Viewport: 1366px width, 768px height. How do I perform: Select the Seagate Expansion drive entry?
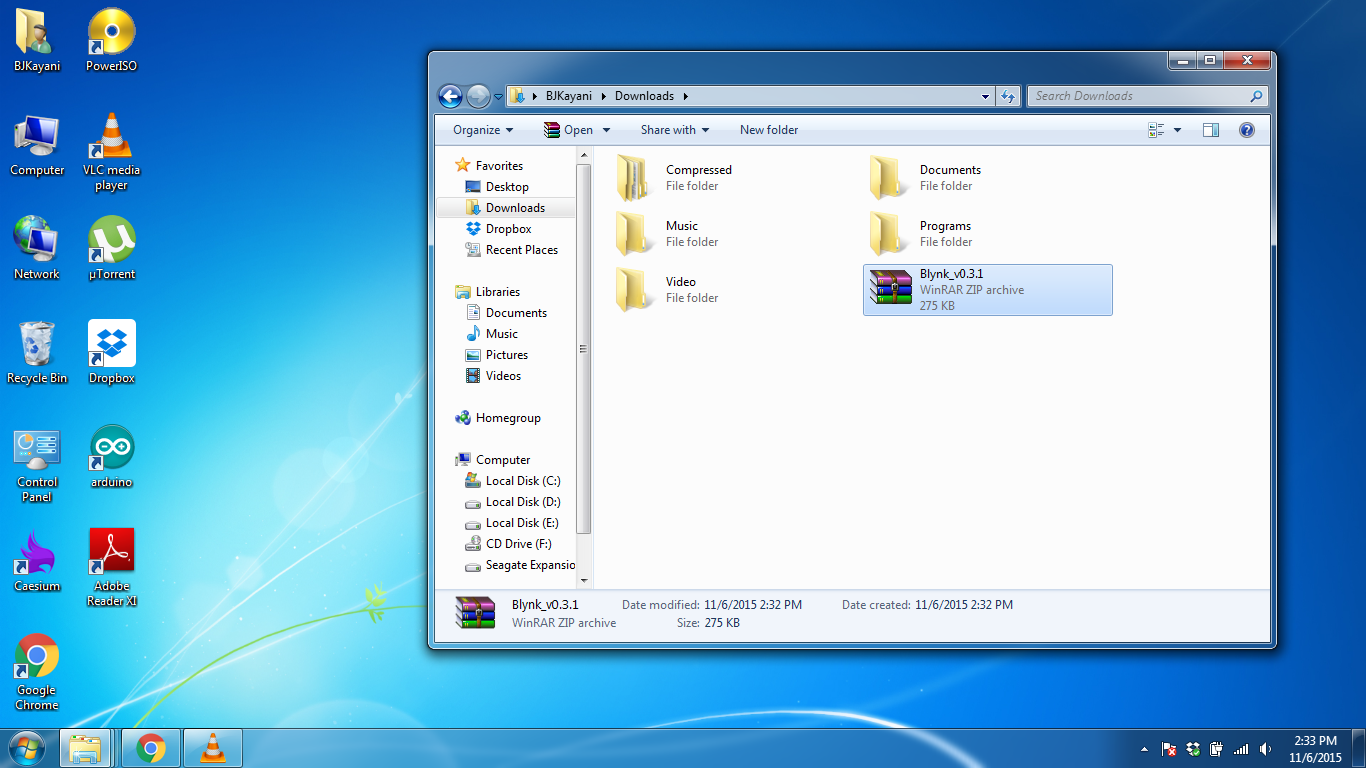pos(520,565)
